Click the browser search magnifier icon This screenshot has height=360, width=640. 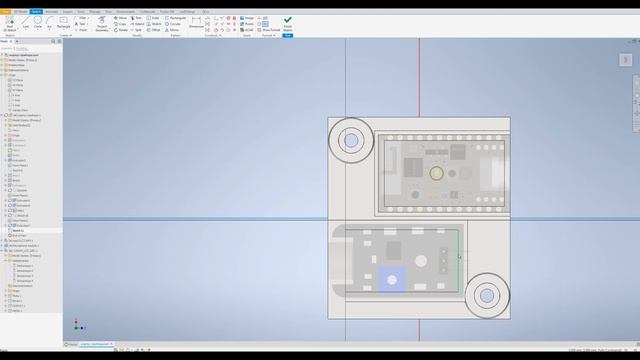(x=53, y=42)
